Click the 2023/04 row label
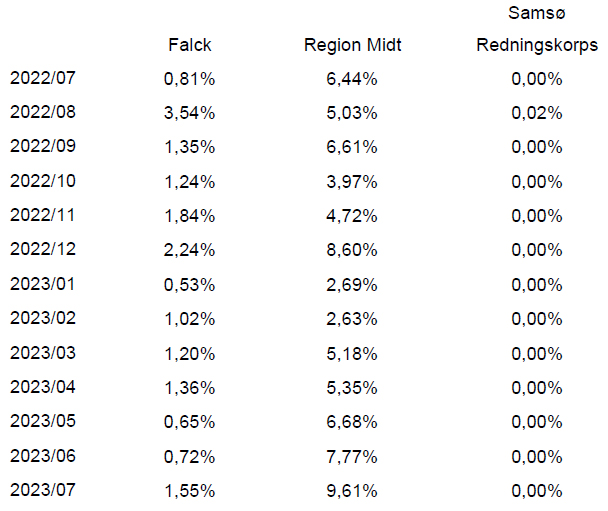 tap(43, 387)
